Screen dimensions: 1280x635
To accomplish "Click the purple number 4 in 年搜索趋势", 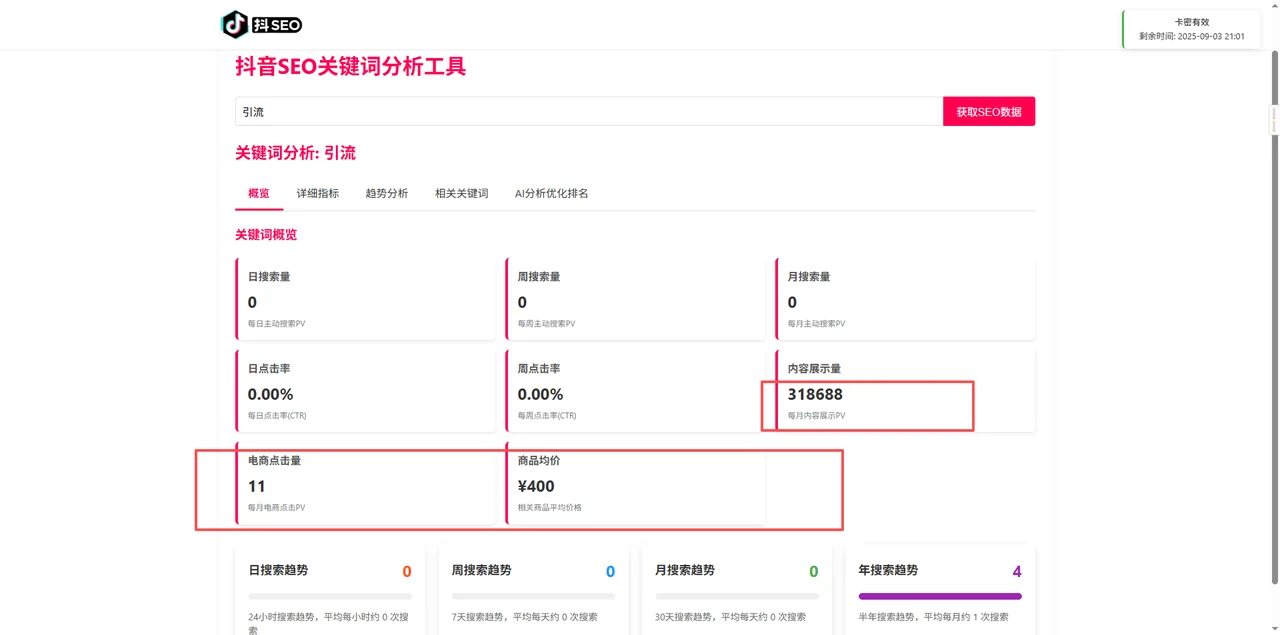I will [1017, 572].
